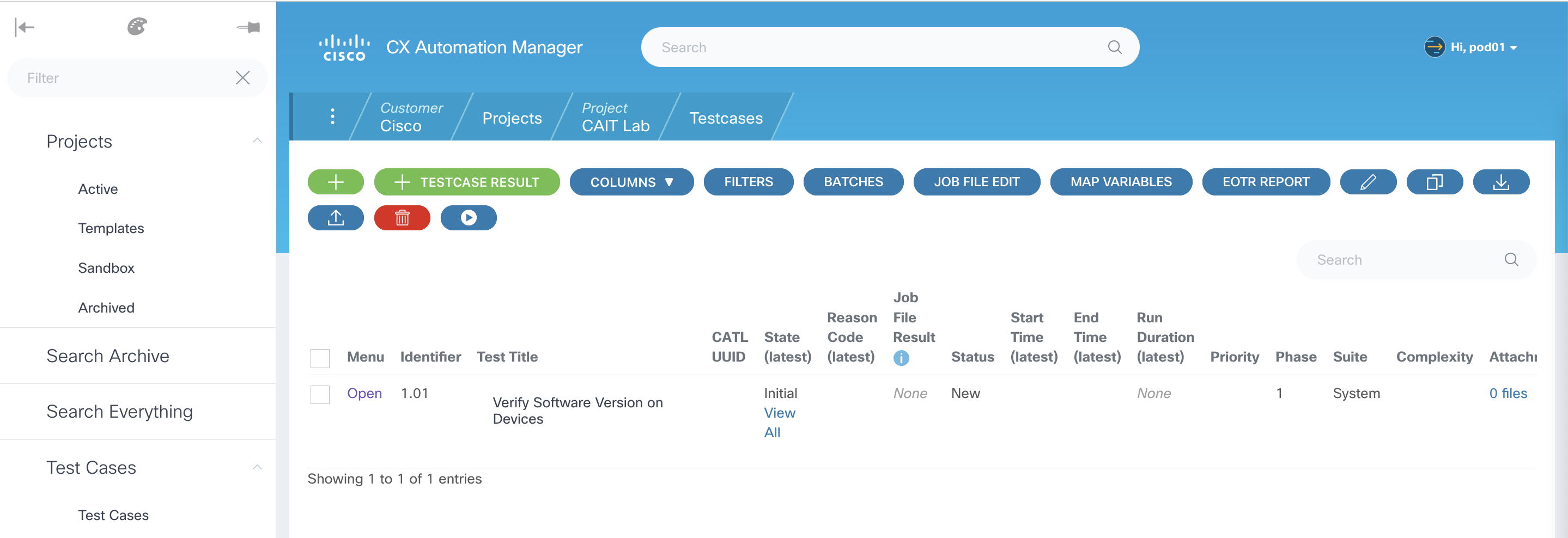Click the copy/duplicate icon button
Viewport: 1568px width, 538px height.
[x=1433, y=182]
